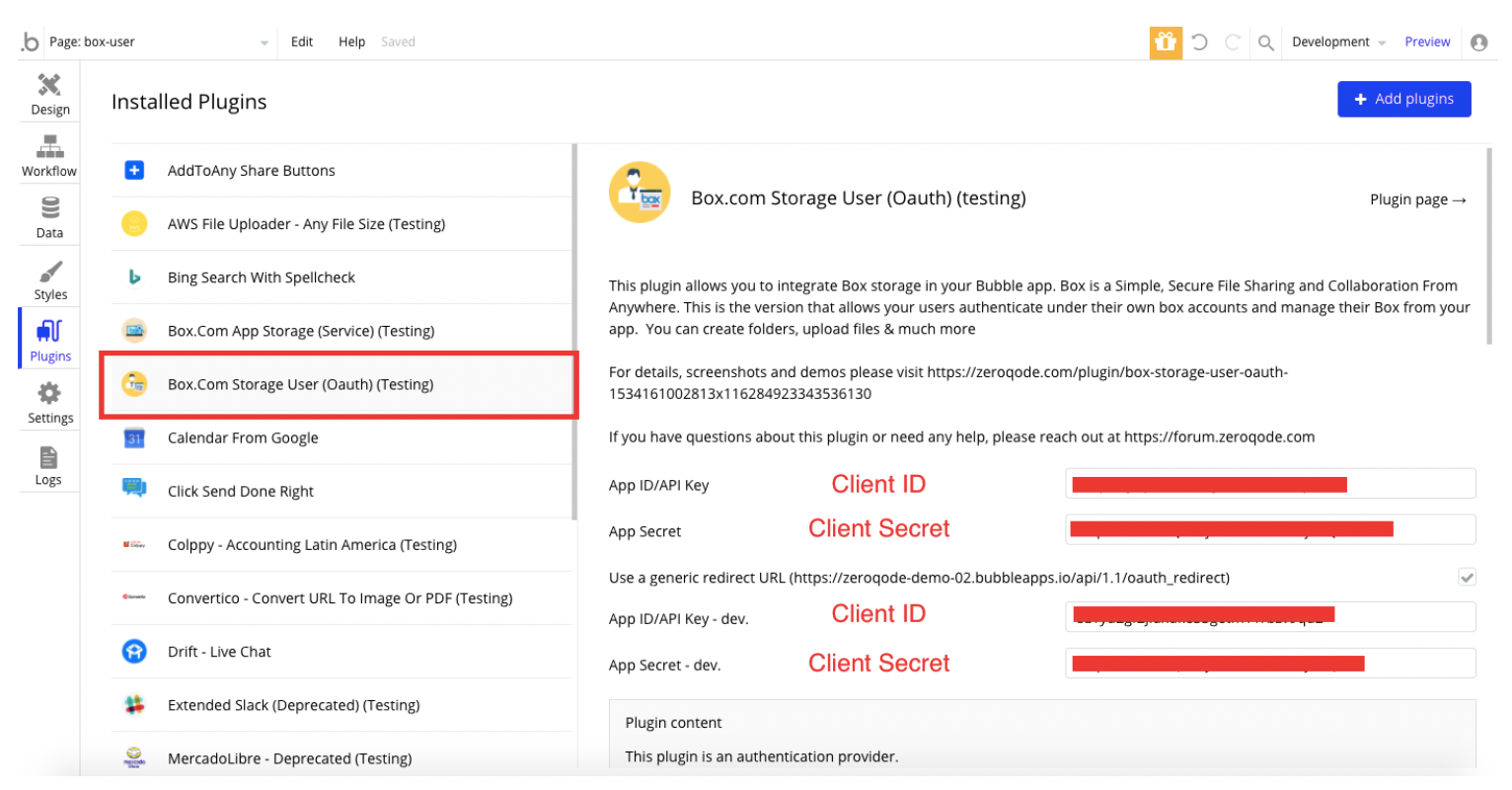The image size is (1512, 790).
Task: Select Drift - Live Chat plugin
Action: tap(341, 652)
